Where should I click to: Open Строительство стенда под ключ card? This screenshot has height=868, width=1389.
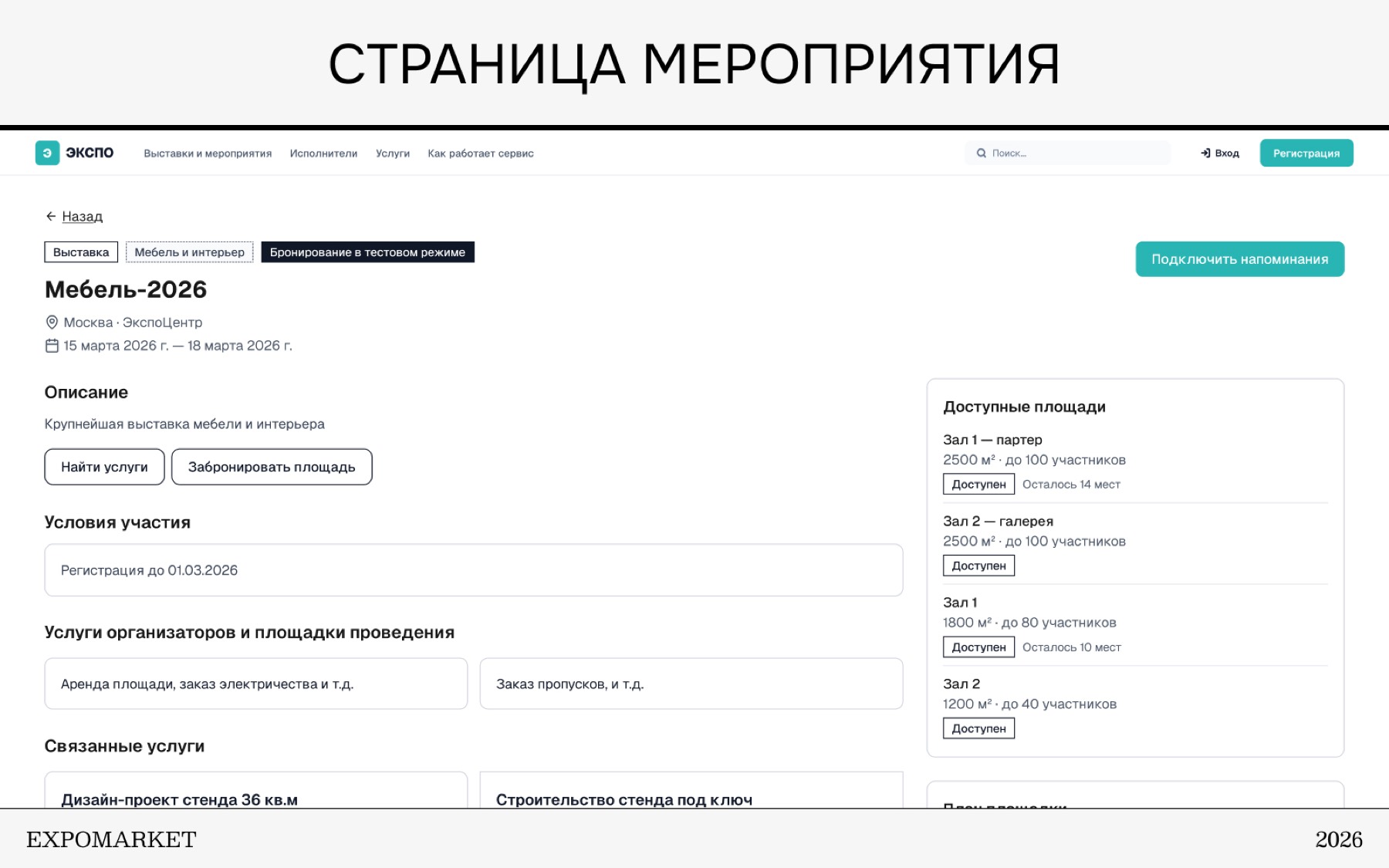[x=691, y=791]
